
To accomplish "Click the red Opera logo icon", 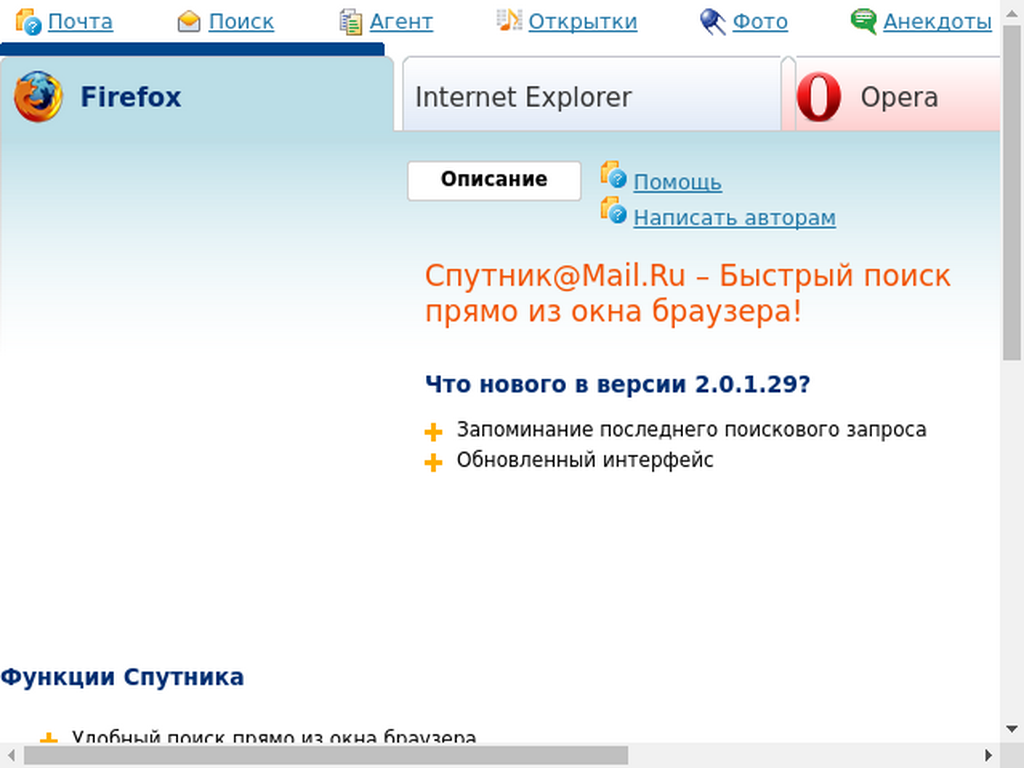I will (x=819, y=97).
